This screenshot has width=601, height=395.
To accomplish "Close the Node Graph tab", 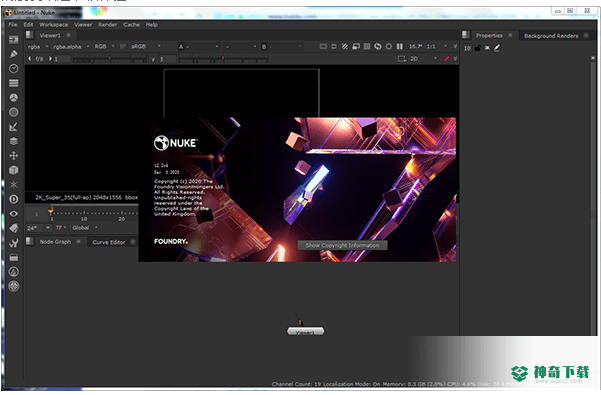I will click(79, 241).
